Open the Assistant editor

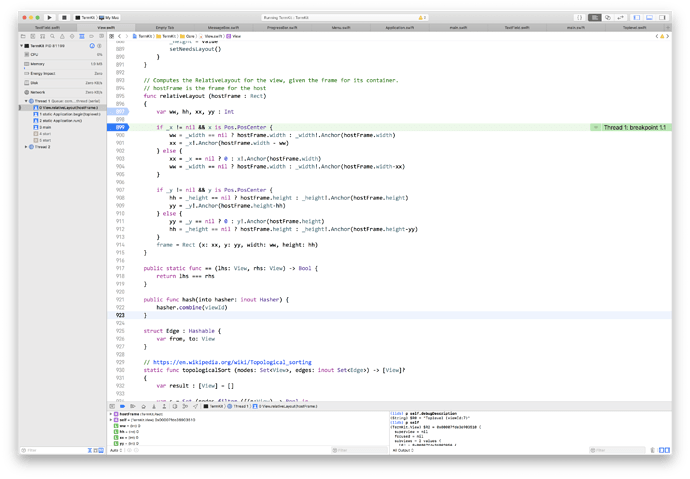click(608, 18)
